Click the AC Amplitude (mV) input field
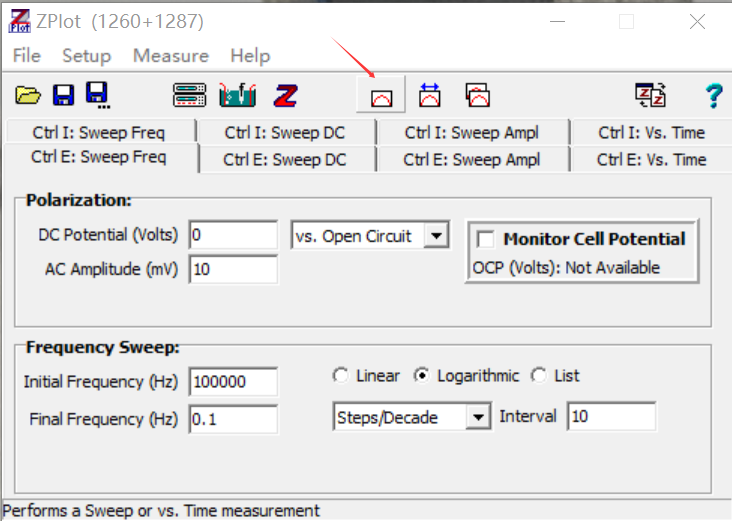The image size is (732, 521). (233, 270)
